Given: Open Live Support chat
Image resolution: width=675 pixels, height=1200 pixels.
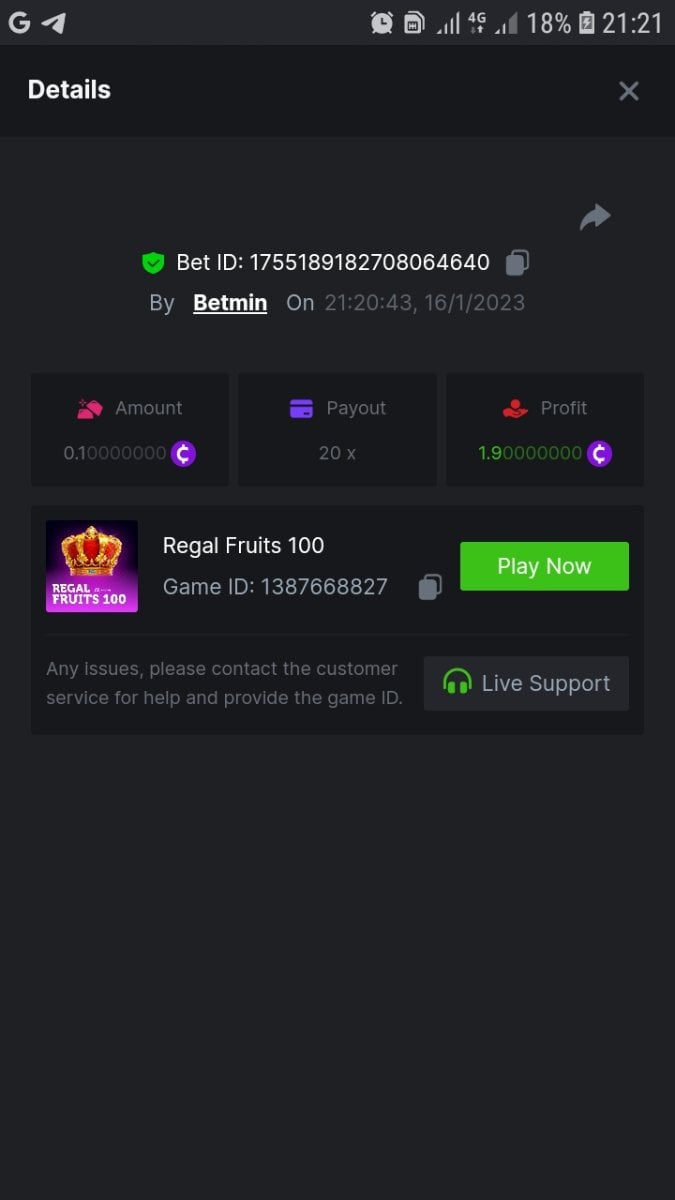Looking at the screenshot, I should coord(526,683).
